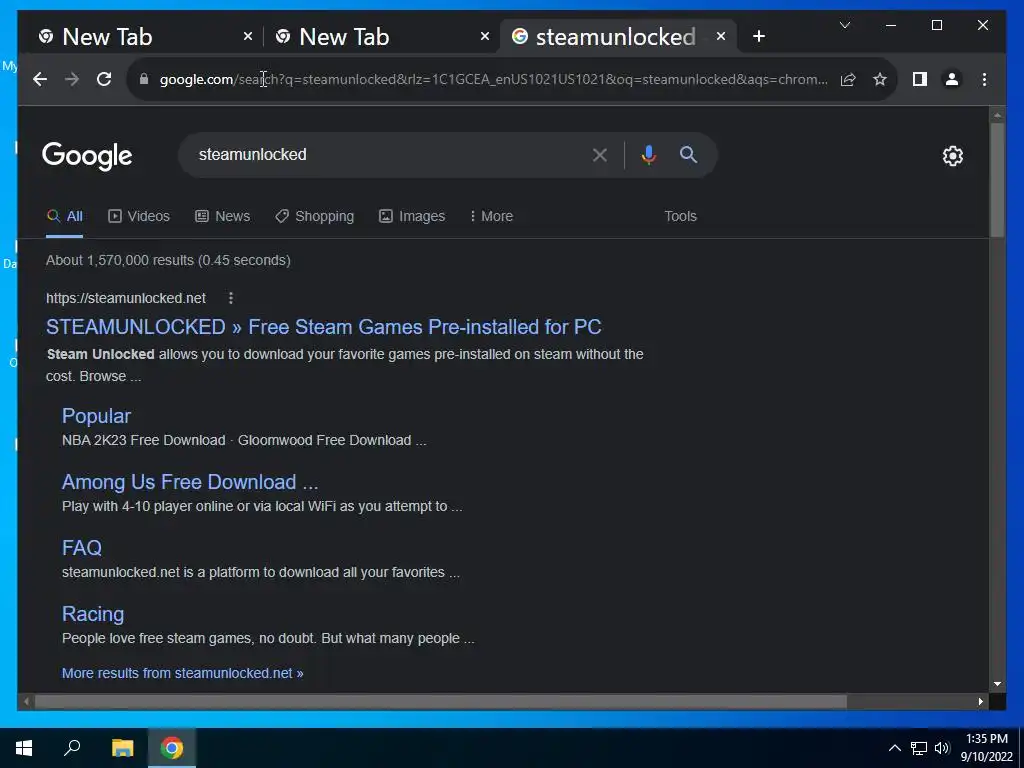The height and width of the screenshot is (768, 1024).
Task: Open network status tray icon
Action: (919, 748)
